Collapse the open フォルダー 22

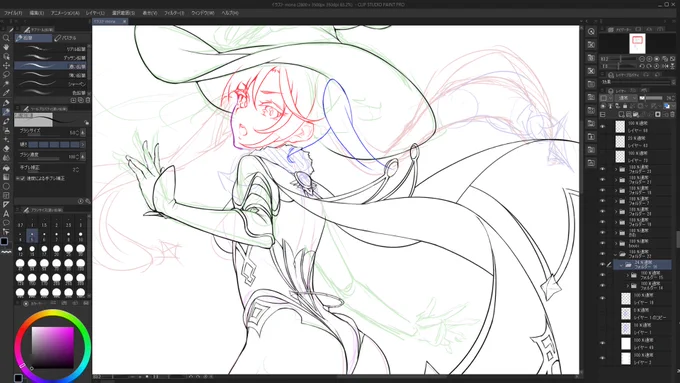click(x=616, y=254)
